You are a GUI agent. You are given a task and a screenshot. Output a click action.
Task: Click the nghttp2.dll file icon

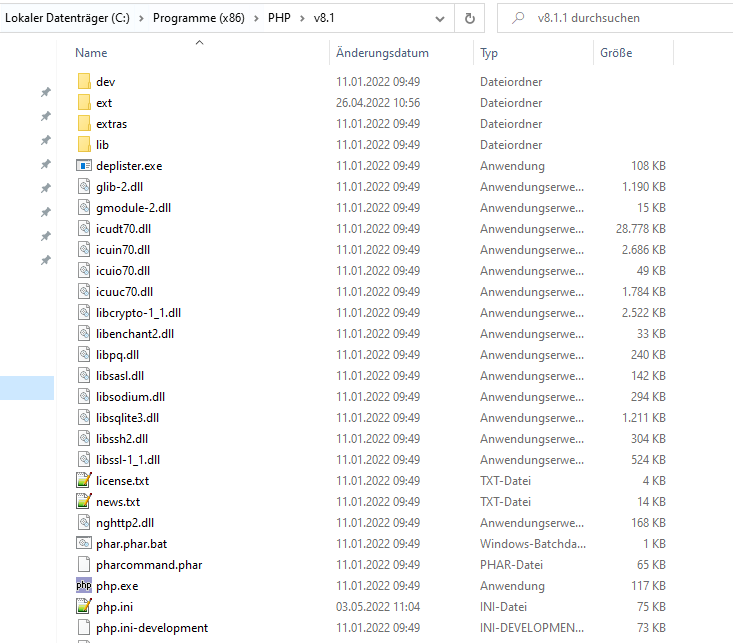(84, 522)
